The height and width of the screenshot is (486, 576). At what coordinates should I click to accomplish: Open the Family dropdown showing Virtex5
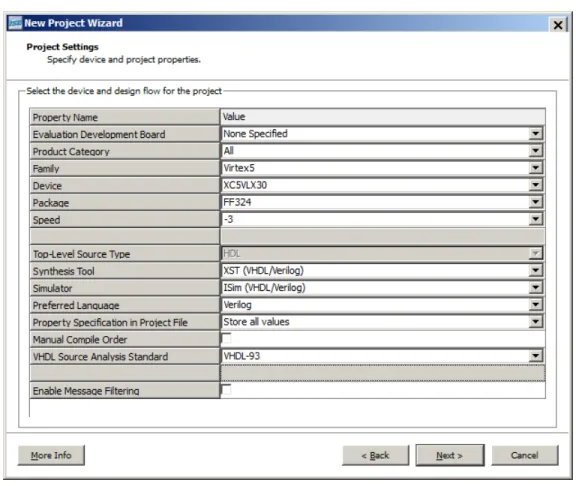(536, 168)
